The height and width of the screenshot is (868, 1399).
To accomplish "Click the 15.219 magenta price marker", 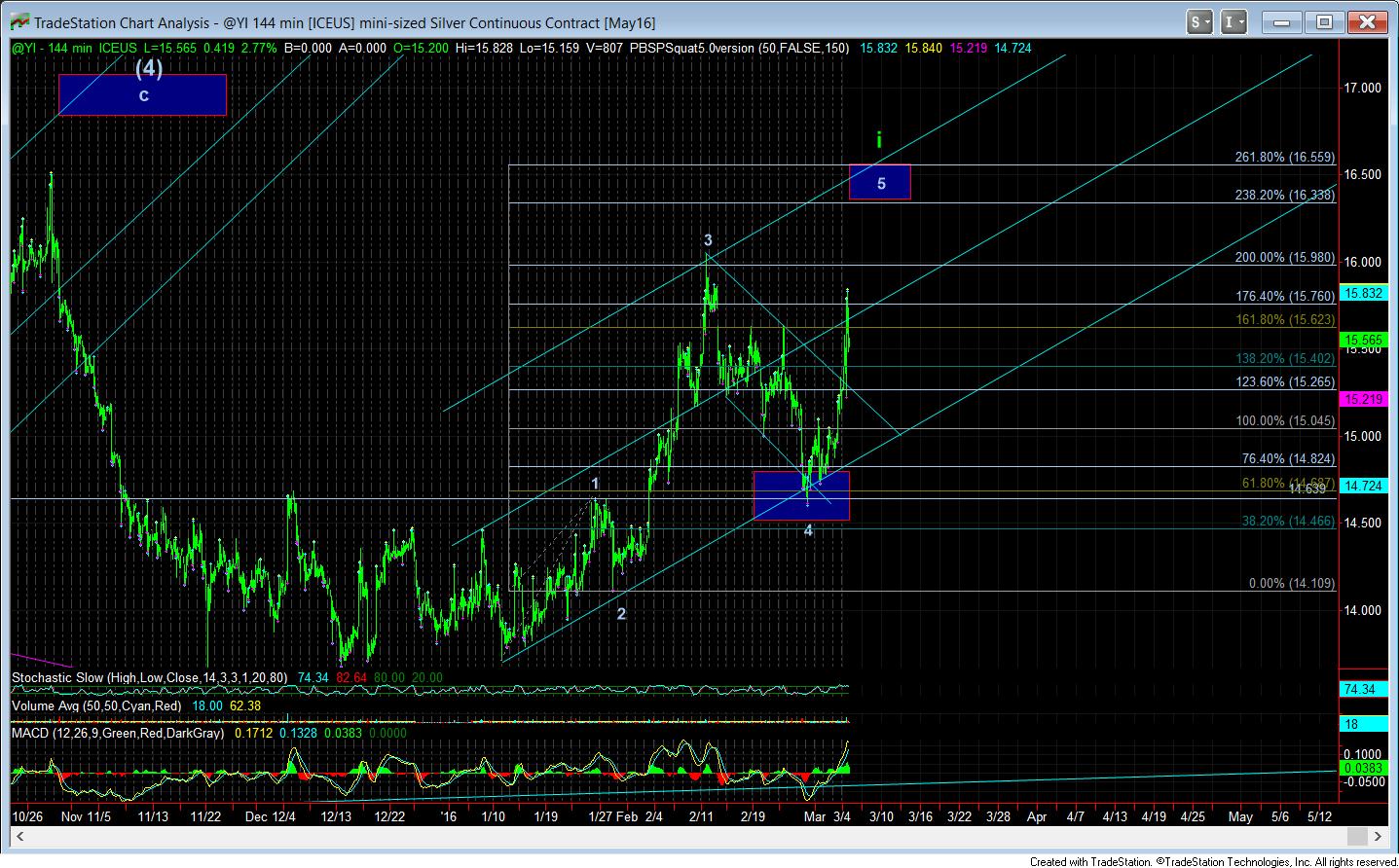I will pos(1364,399).
